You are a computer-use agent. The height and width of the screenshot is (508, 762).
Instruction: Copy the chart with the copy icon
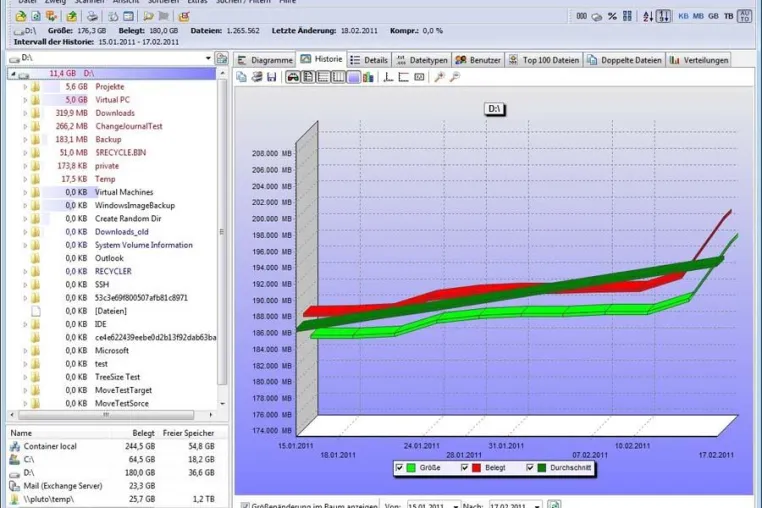click(x=242, y=77)
